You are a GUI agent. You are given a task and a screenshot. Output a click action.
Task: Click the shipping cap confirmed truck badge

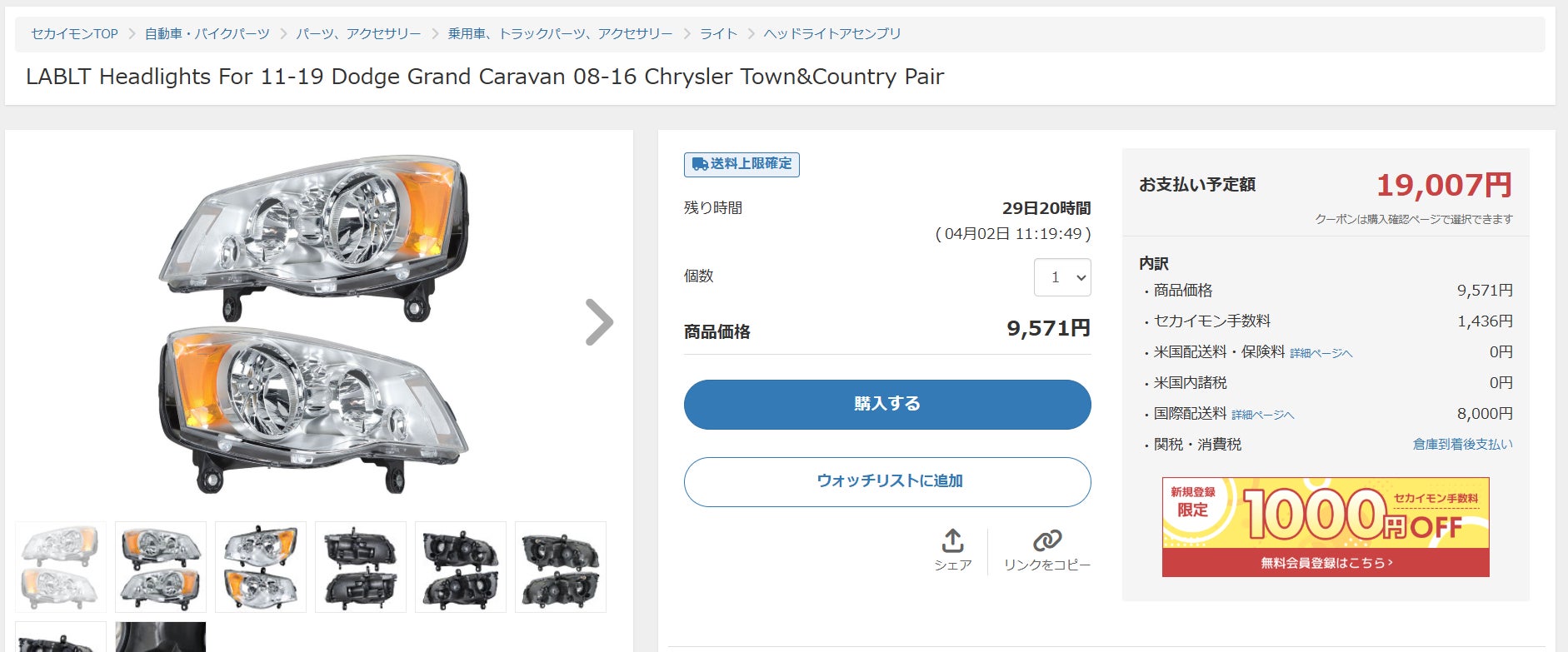[x=742, y=164]
